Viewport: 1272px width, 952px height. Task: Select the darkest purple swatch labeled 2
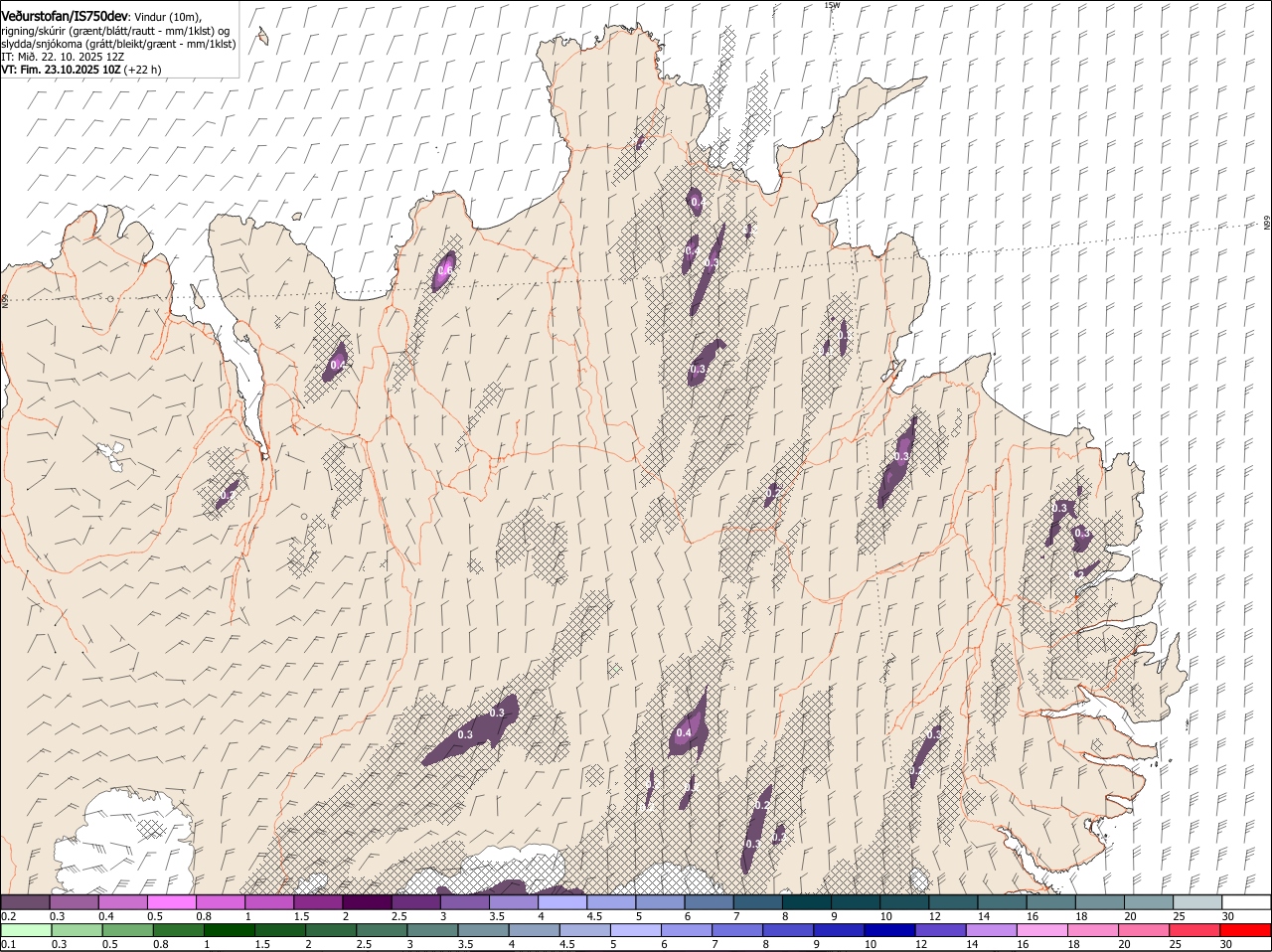(367, 901)
